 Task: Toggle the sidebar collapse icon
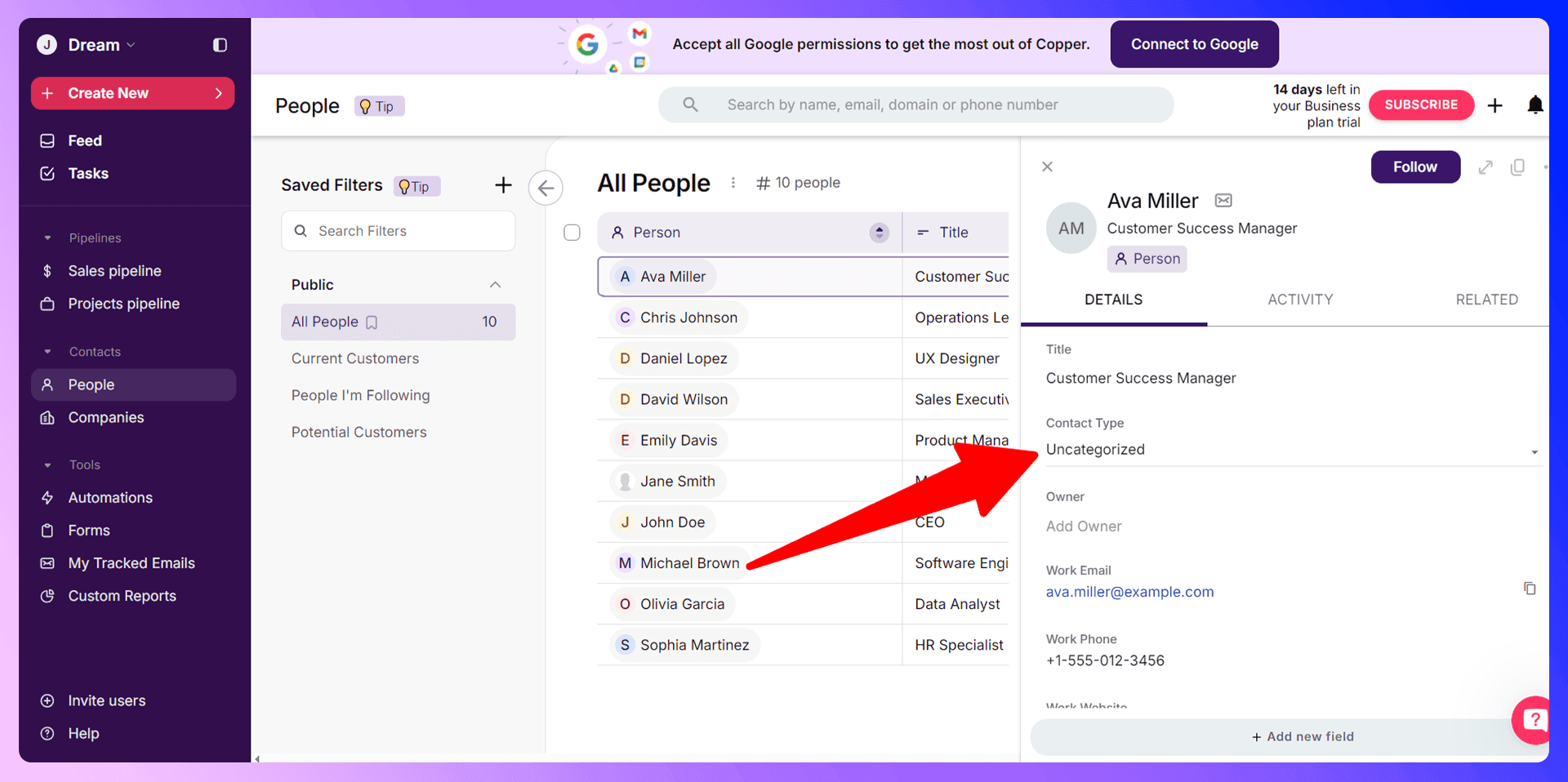click(220, 45)
